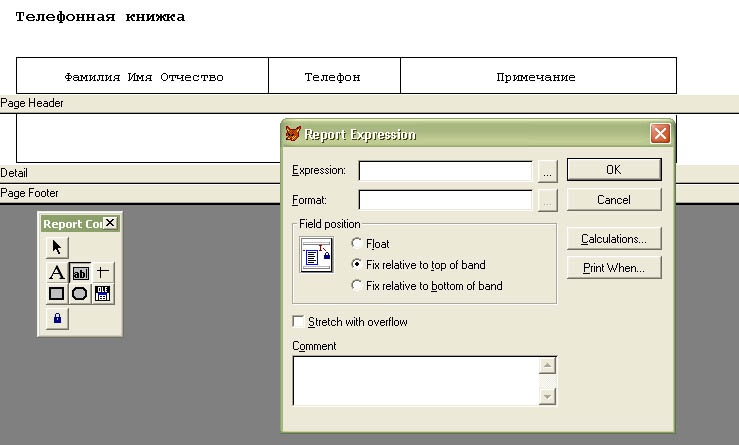
Task: Select the Label text tool
Action: pos(57,272)
